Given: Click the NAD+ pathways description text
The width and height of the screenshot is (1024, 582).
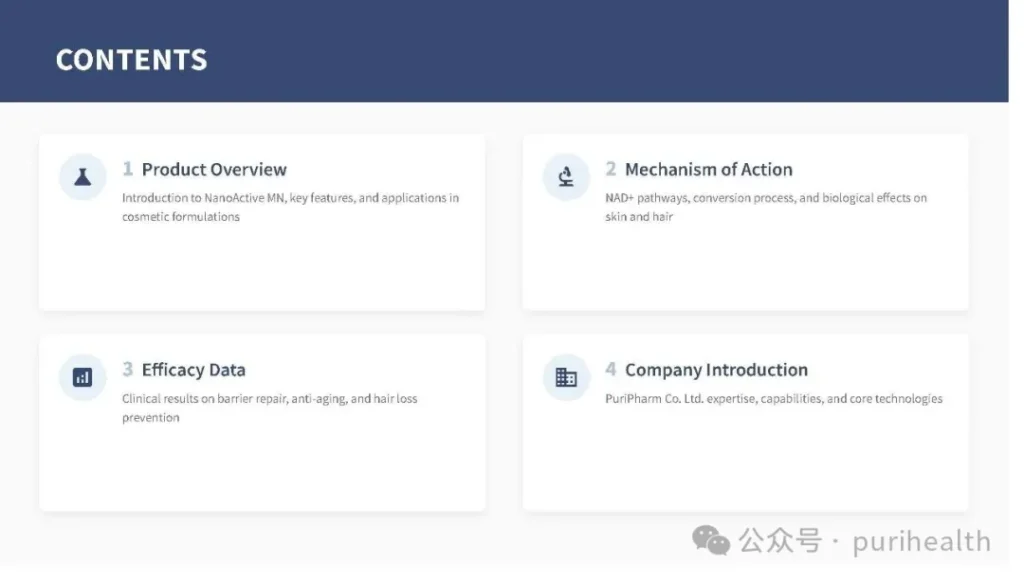Looking at the screenshot, I should point(765,207).
